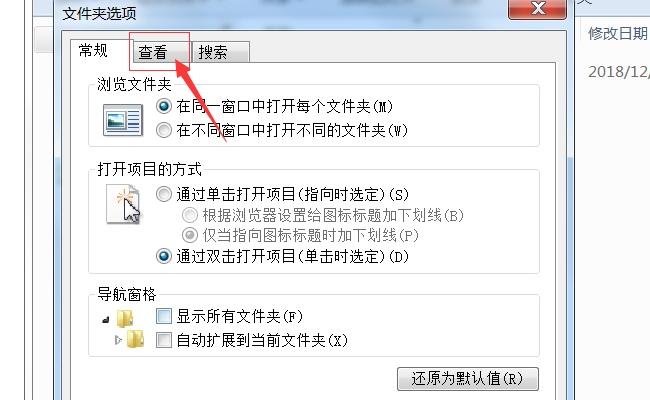Image resolution: width=650 pixels, height=400 pixels.
Task: Click the top navigation pane folder icon
Action: (x=124, y=319)
